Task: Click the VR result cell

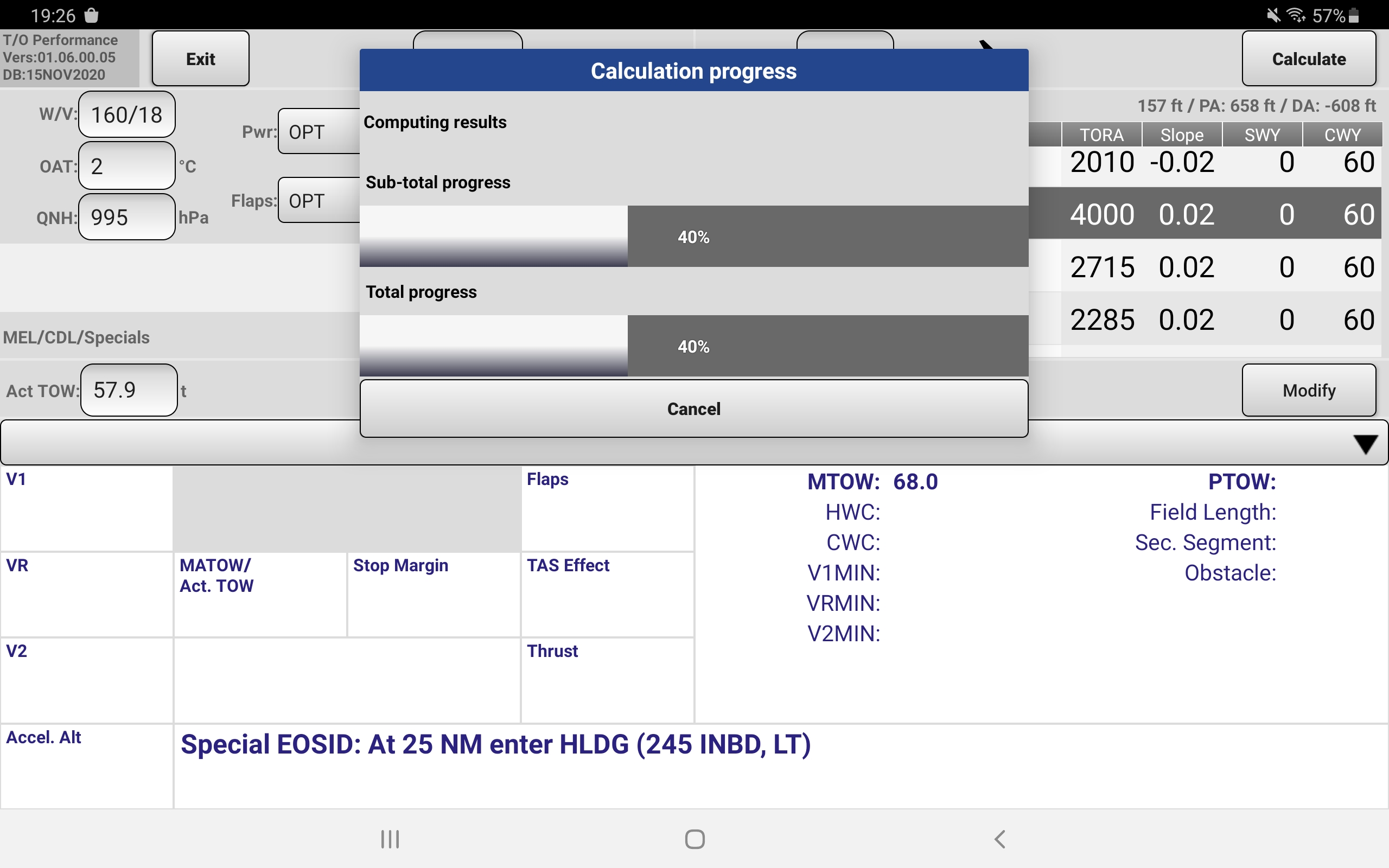Action: (x=87, y=594)
